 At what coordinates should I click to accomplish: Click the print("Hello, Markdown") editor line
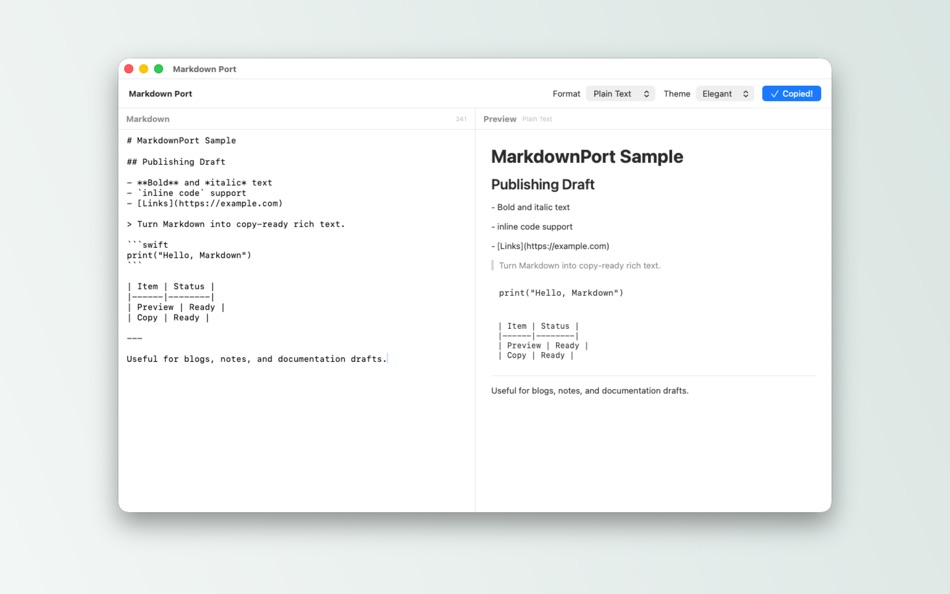point(189,255)
